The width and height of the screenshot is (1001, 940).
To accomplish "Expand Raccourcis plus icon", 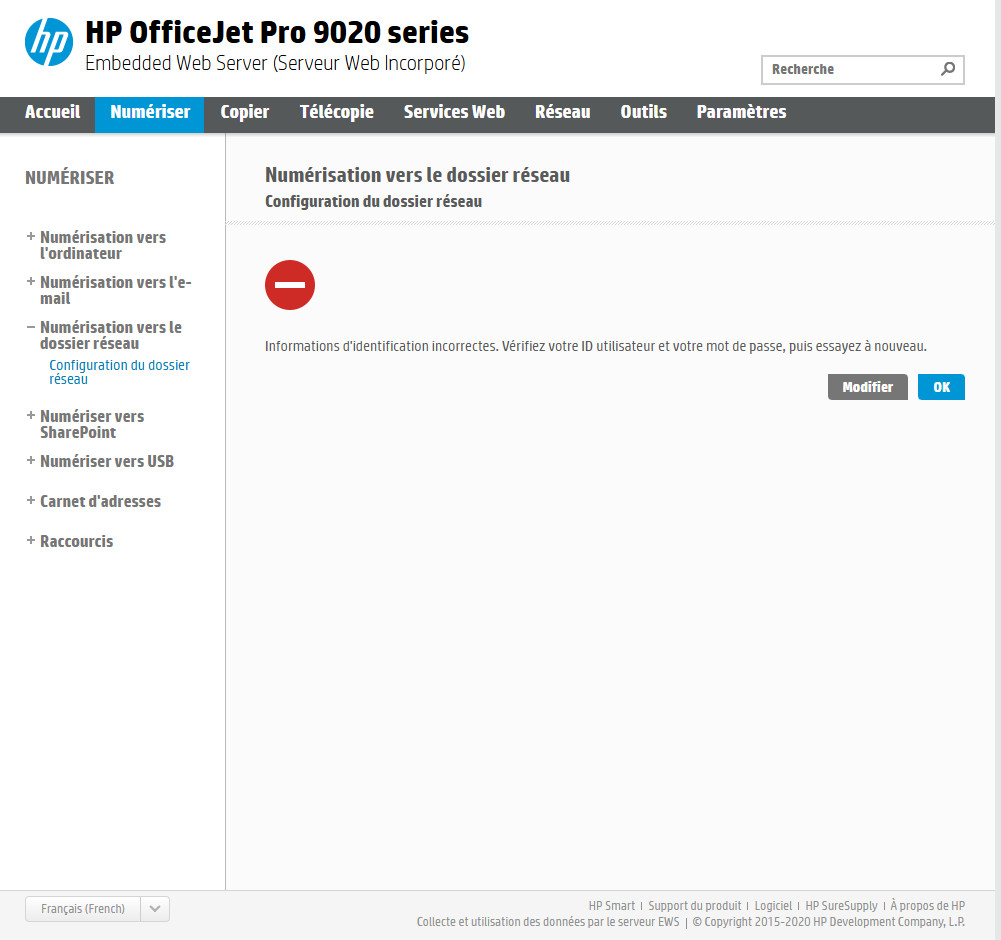I will (x=31, y=540).
